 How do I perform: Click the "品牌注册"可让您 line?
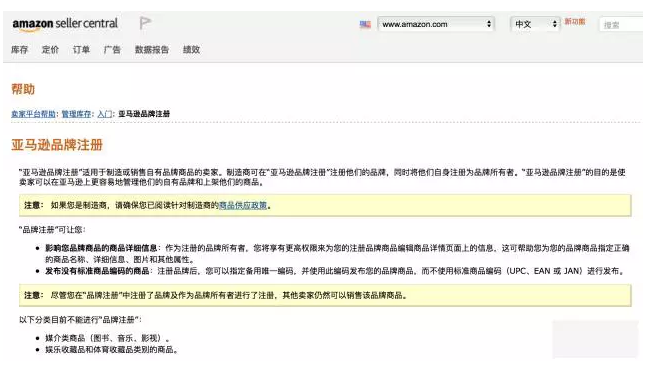[x=52, y=230]
